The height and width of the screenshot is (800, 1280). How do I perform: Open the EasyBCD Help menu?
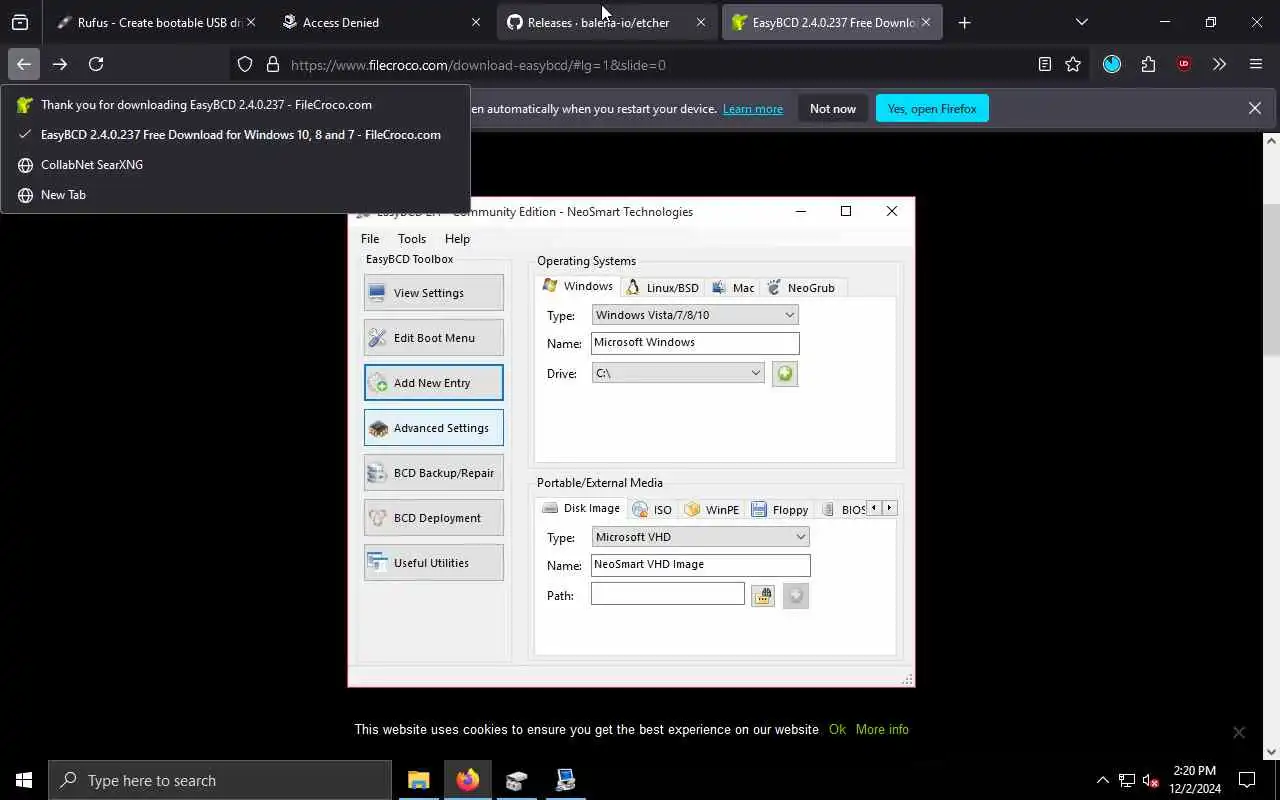[x=457, y=239]
